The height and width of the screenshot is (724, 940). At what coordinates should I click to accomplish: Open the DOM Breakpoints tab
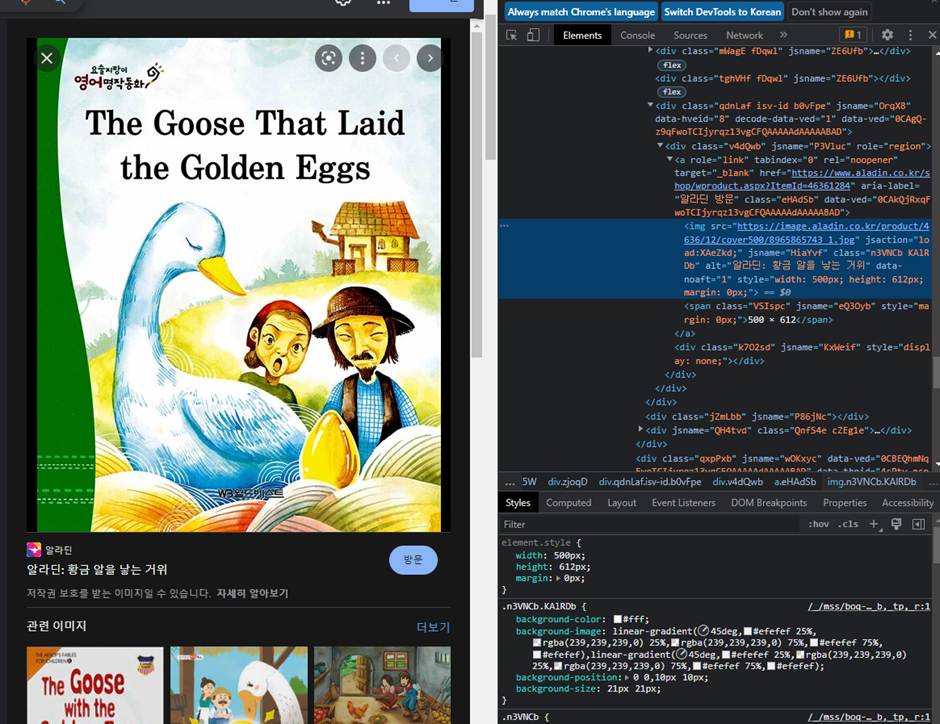[x=769, y=503]
